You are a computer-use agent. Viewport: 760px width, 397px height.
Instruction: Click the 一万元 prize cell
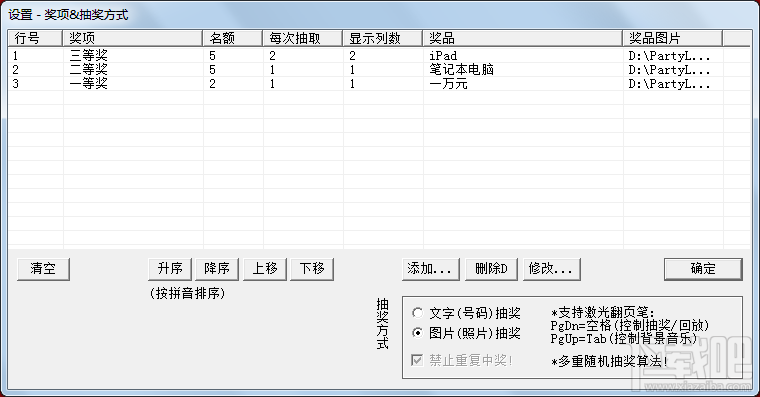523,84
